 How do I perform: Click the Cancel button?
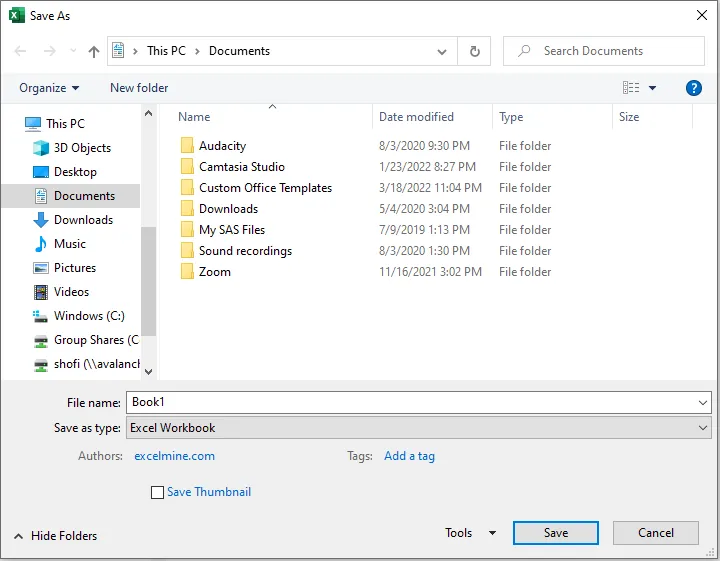click(x=656, y=533)
